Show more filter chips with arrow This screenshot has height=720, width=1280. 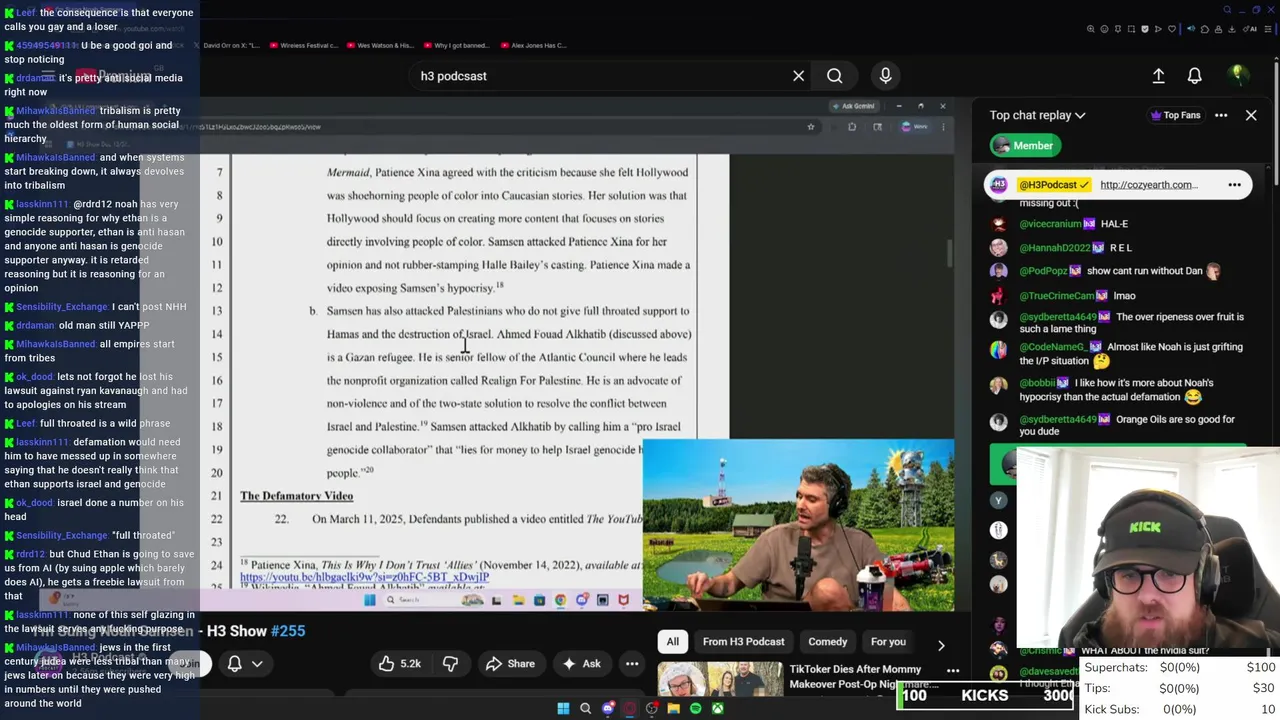click(940, 645)
